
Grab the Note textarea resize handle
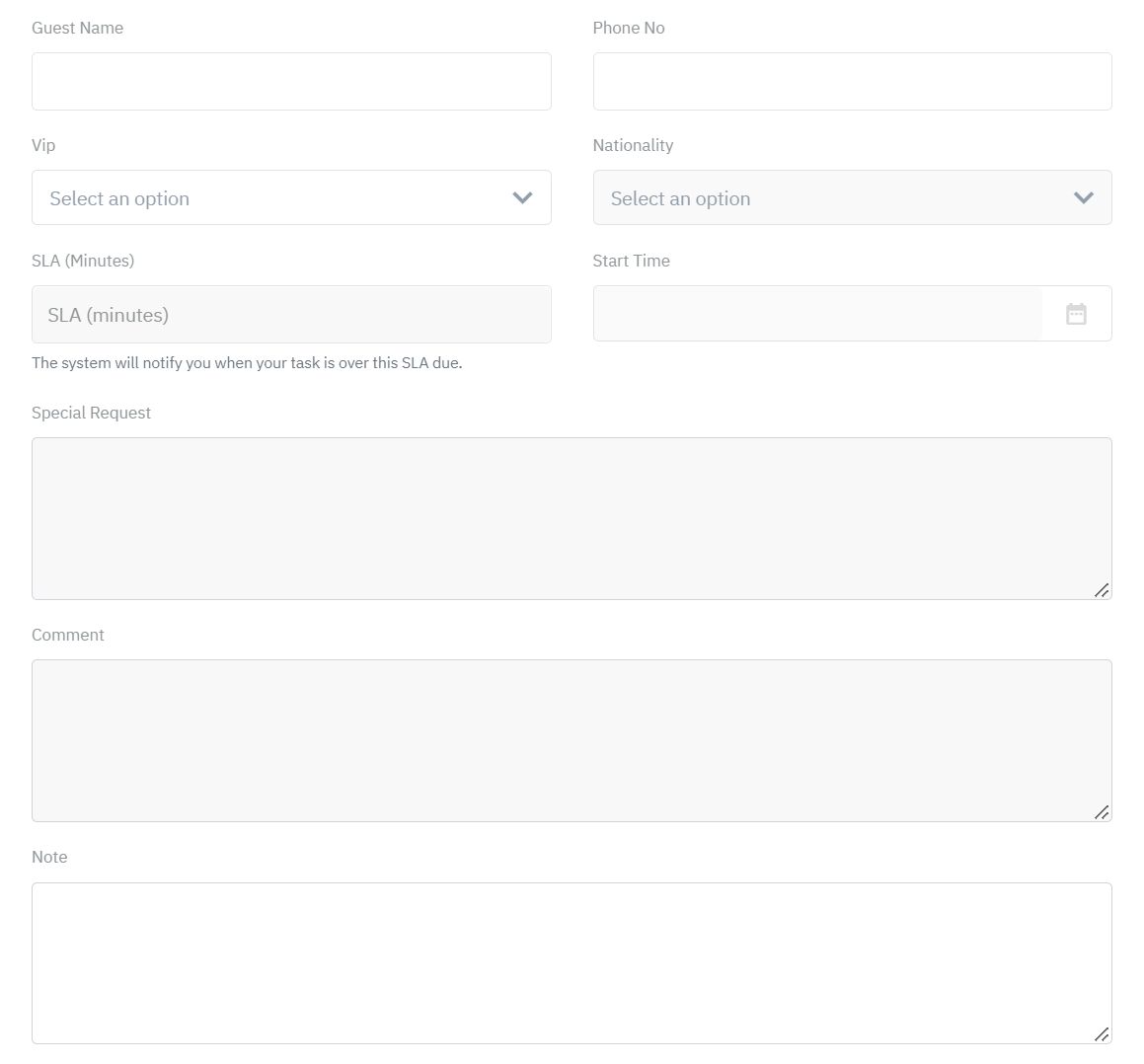point(1102,1034)
